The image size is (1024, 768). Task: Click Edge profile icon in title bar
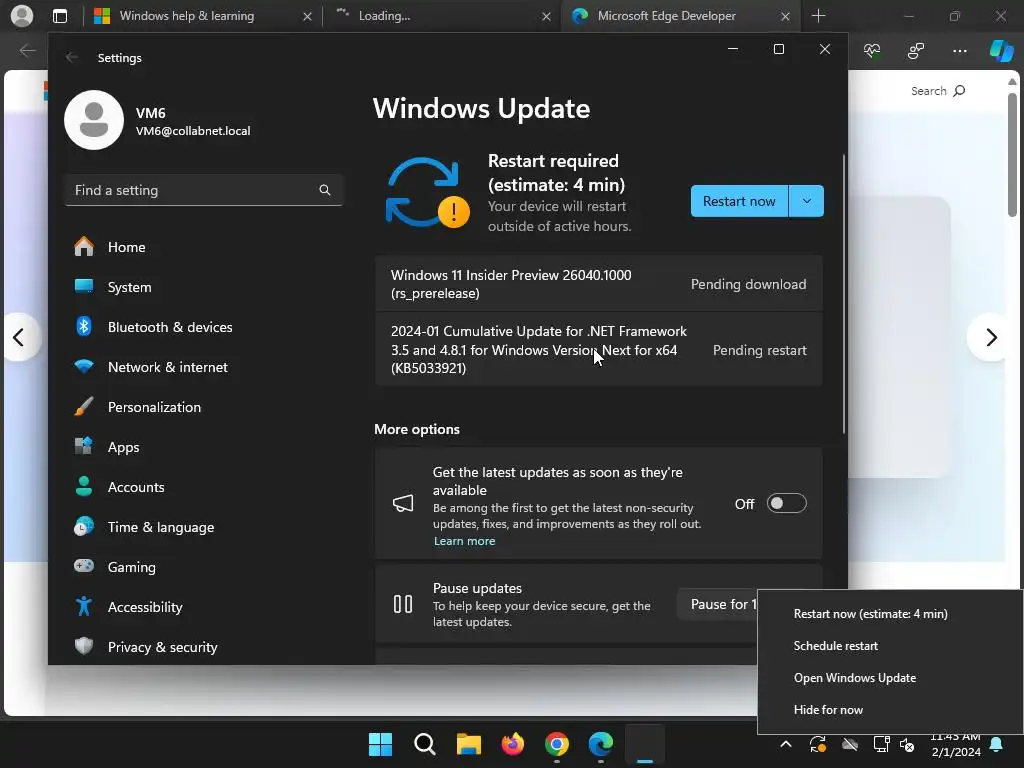(x=22, y=16)
